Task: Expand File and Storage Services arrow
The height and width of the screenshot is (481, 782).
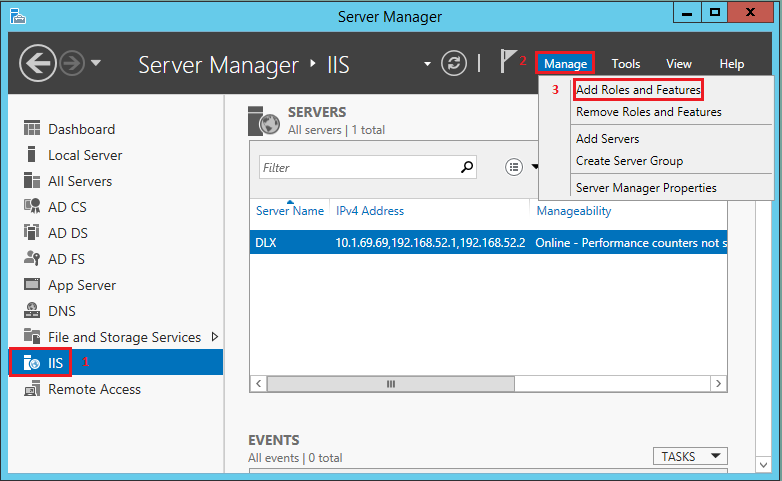Action: (215, 337)
